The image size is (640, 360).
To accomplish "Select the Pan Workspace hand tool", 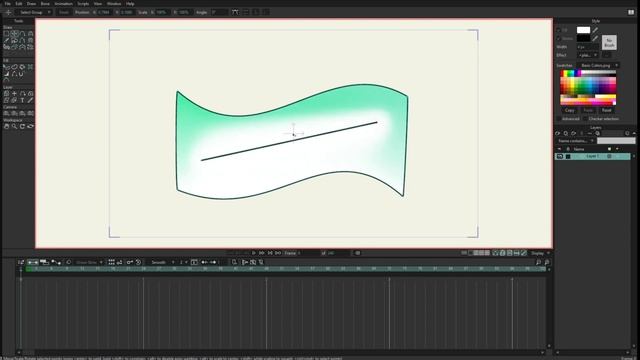I will (x=7, y=126).
